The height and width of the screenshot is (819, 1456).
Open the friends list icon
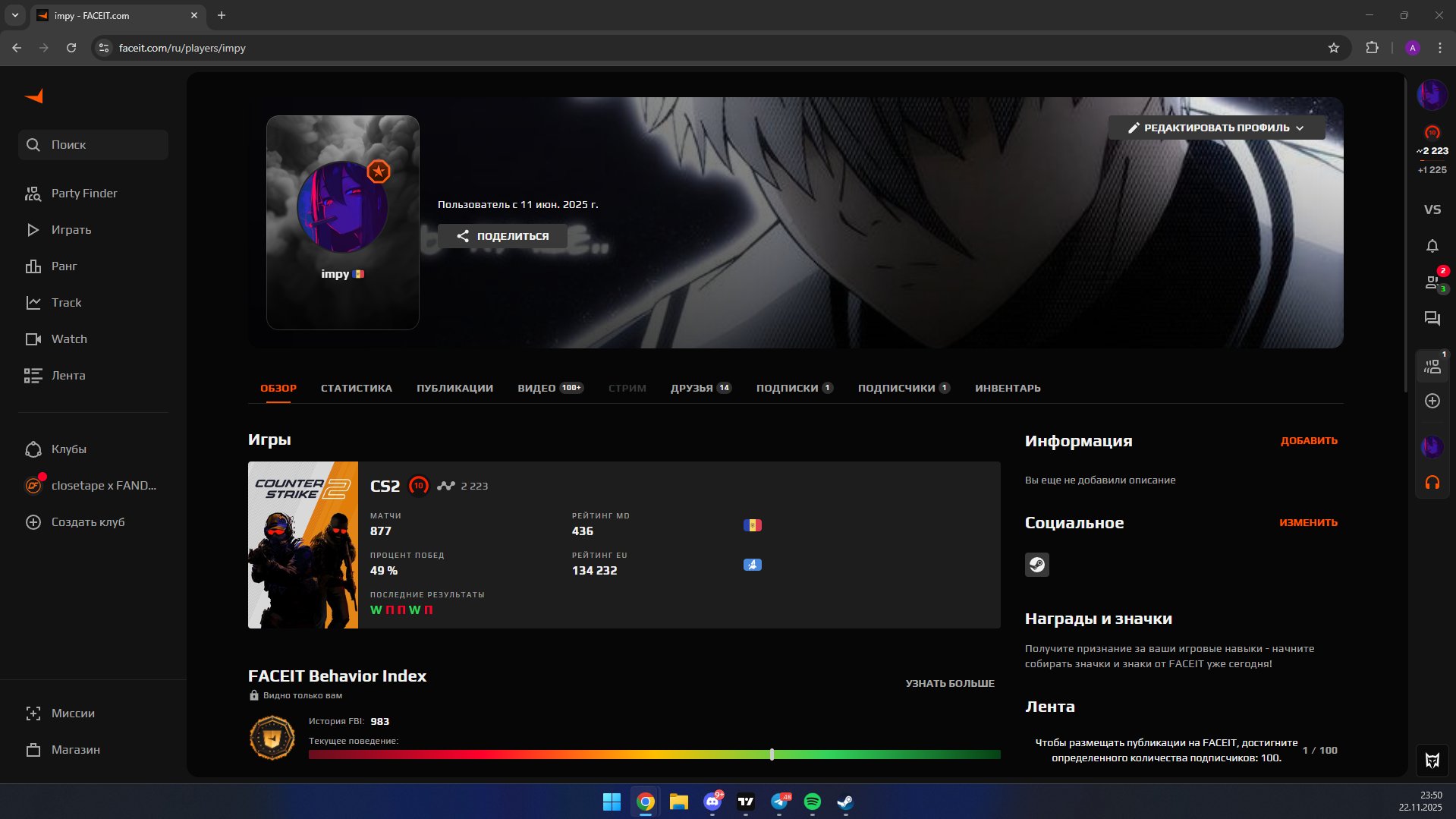pyautogui.click(x=1432, y=282)
